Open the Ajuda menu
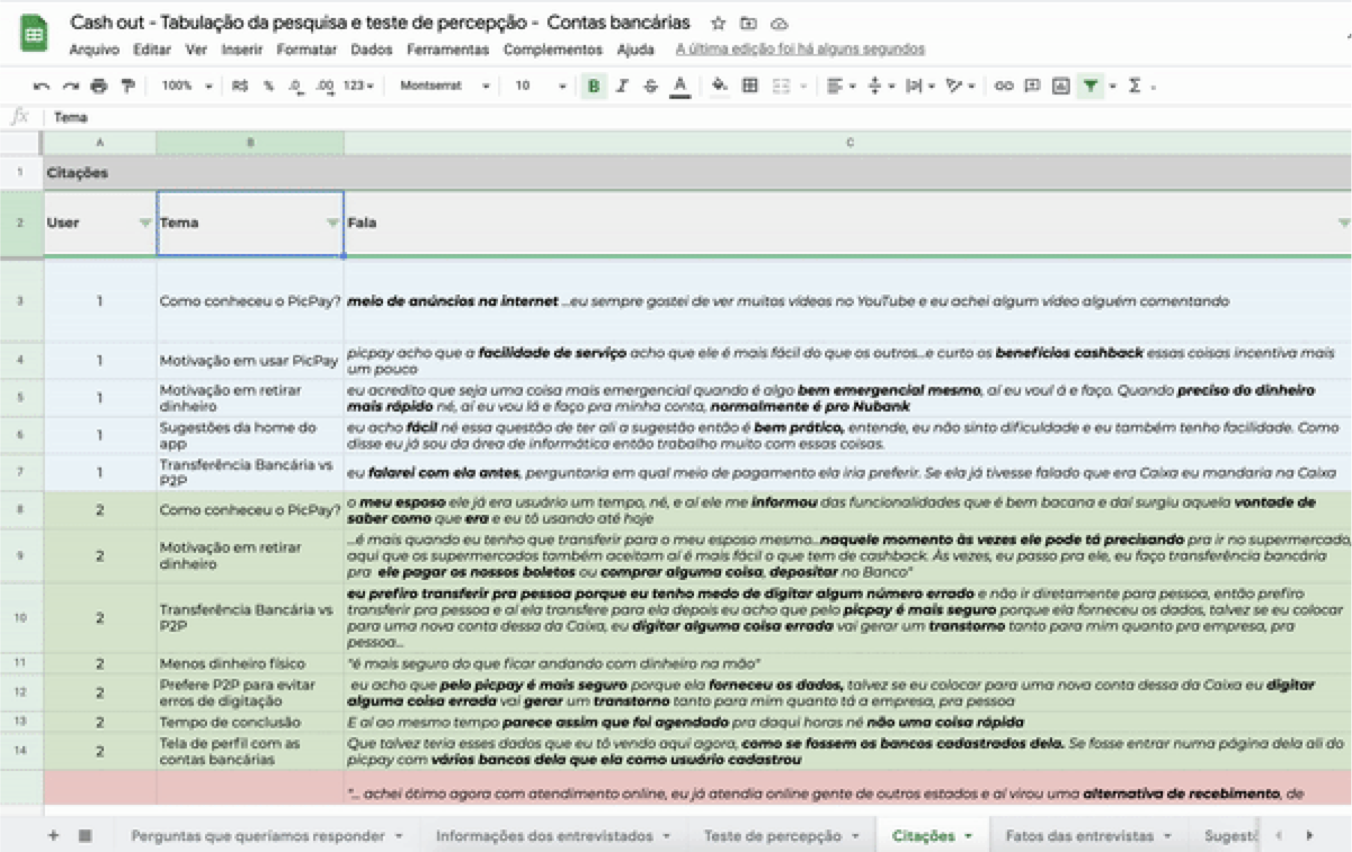Screen dimensions: 1352x852 636,49
